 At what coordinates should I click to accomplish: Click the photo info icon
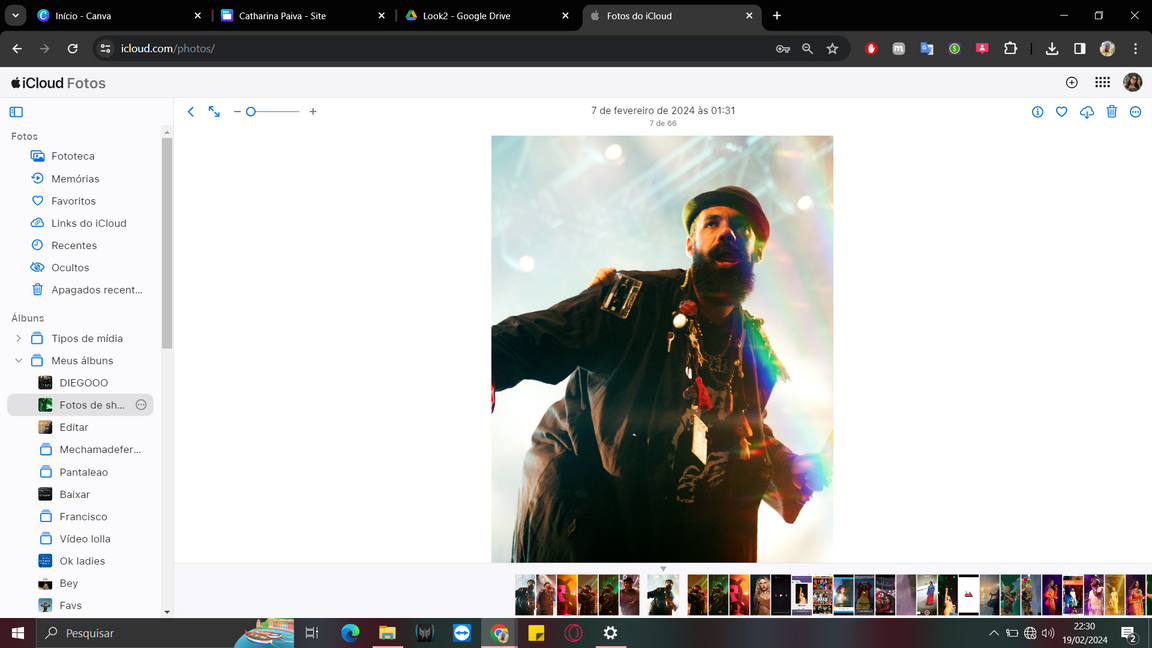click(x=1037, y=112)
